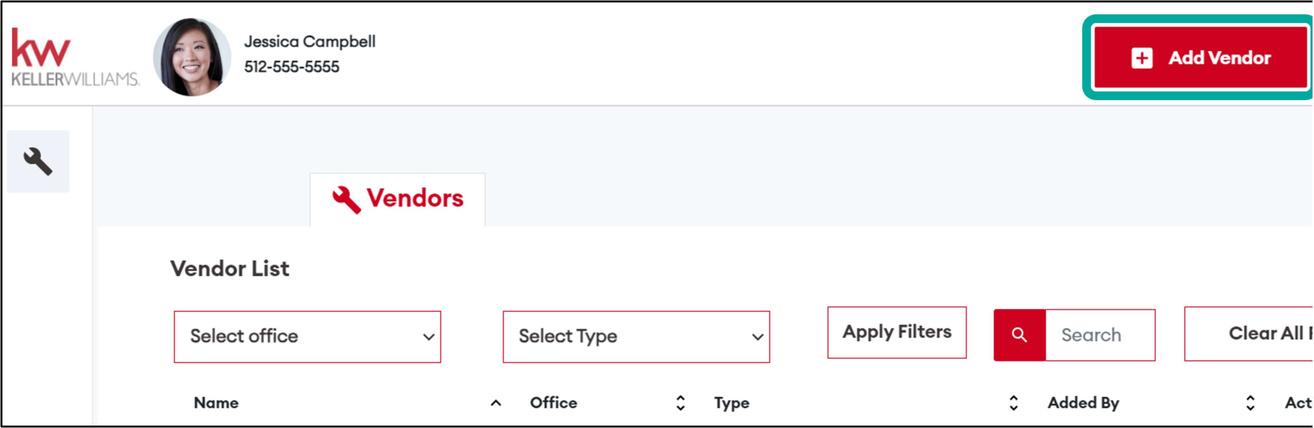The image size is (1314, 428).
Task: Expand the Select office dropdown
Action: pos(307,336)
